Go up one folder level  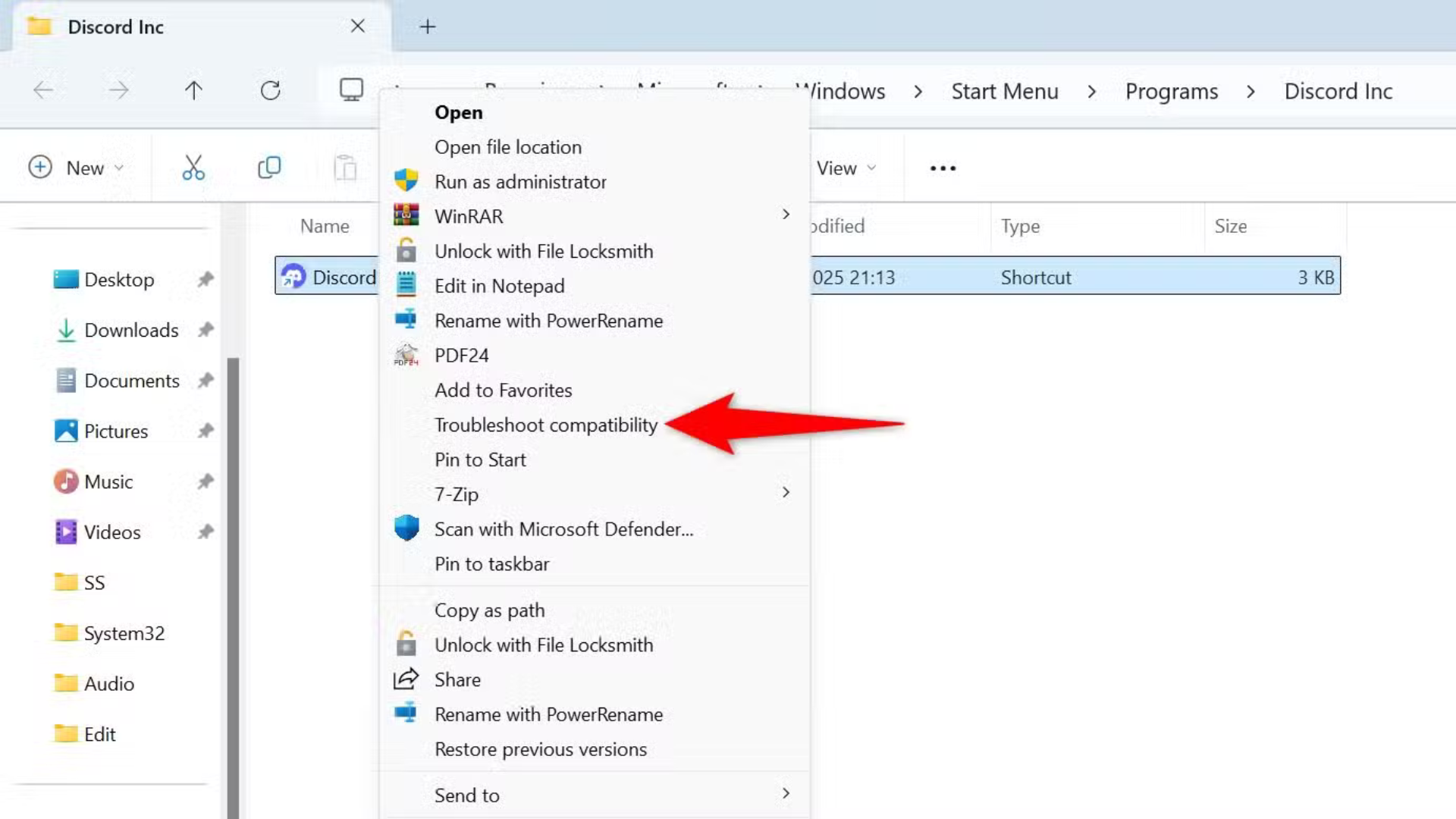tap(193, 90)
